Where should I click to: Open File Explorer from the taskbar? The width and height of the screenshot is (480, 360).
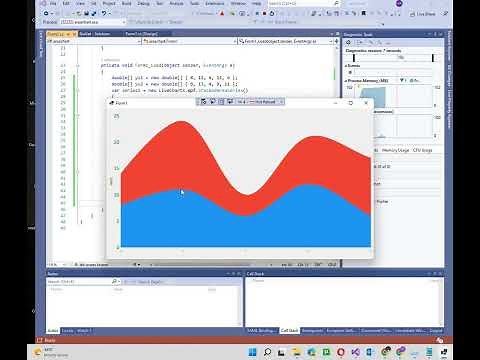(296, 352)
